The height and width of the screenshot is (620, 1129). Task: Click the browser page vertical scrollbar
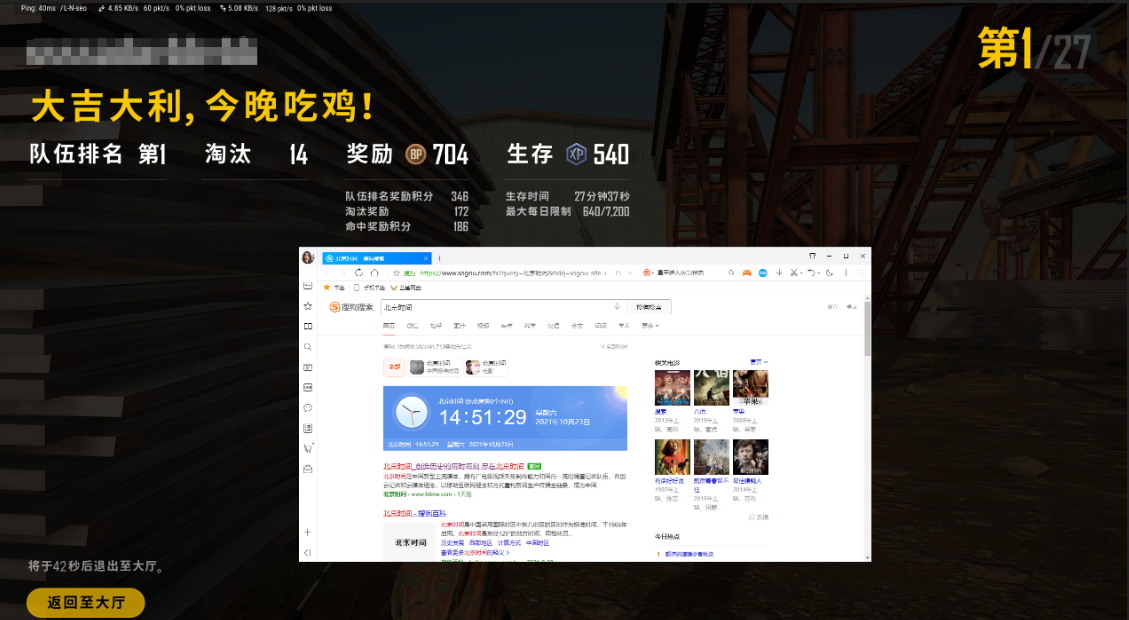pyautogui.click(x=867, y=328)
